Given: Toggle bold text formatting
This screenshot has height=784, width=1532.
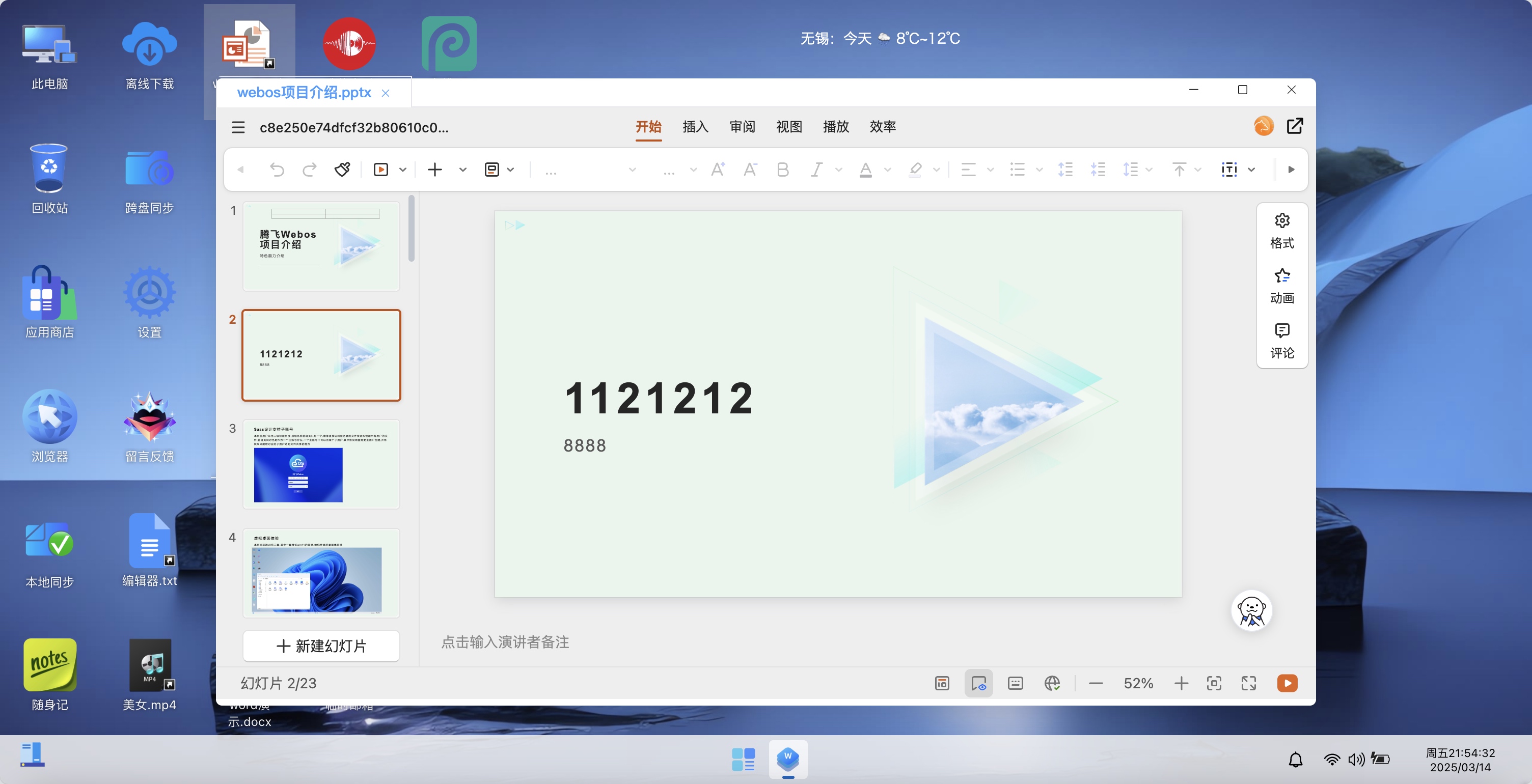Looking at the screenshot, I should click(x=783, y=170).
